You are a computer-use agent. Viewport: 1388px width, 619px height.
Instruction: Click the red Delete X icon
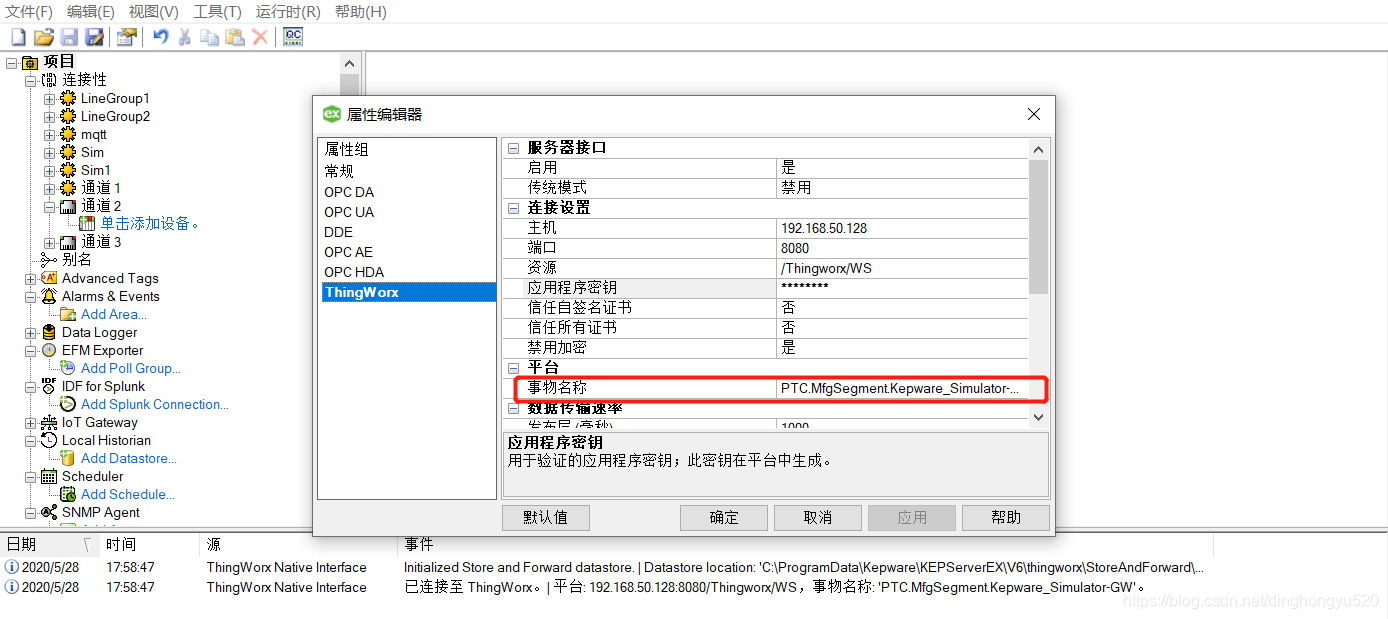[260, 37]
